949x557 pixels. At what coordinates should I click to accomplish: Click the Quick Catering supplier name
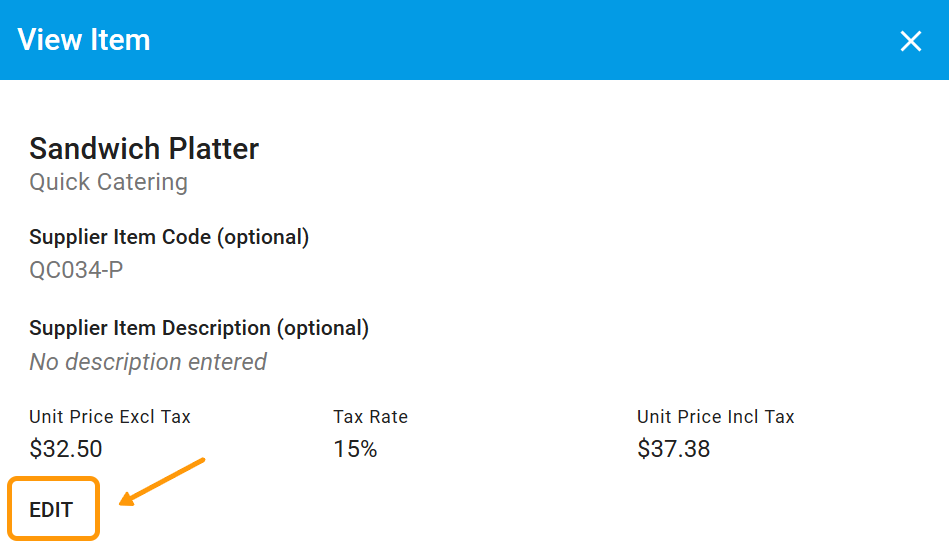[108, 182]
